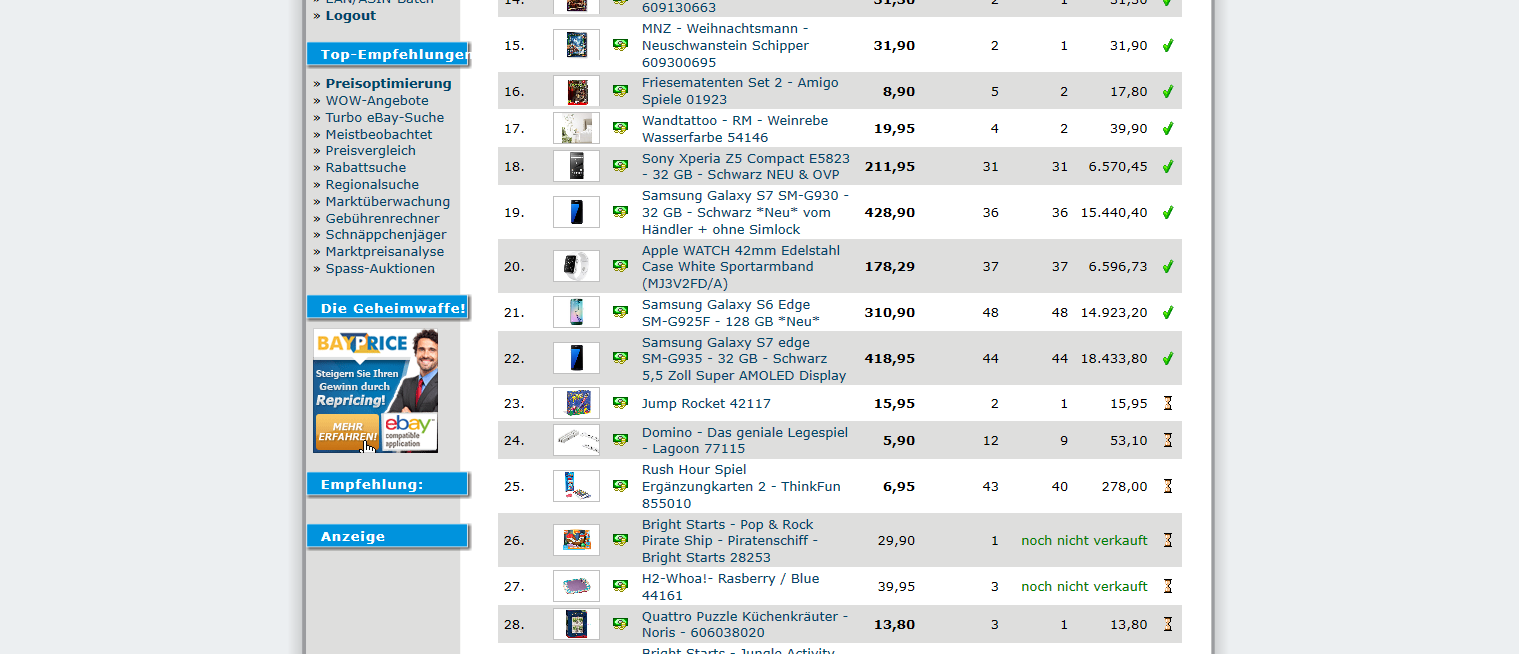Click the green money icon beside Samsung Galaxy S7 edge SM-G935
Viewport: 1519px width, 654px height.
[x=620, y=358]
